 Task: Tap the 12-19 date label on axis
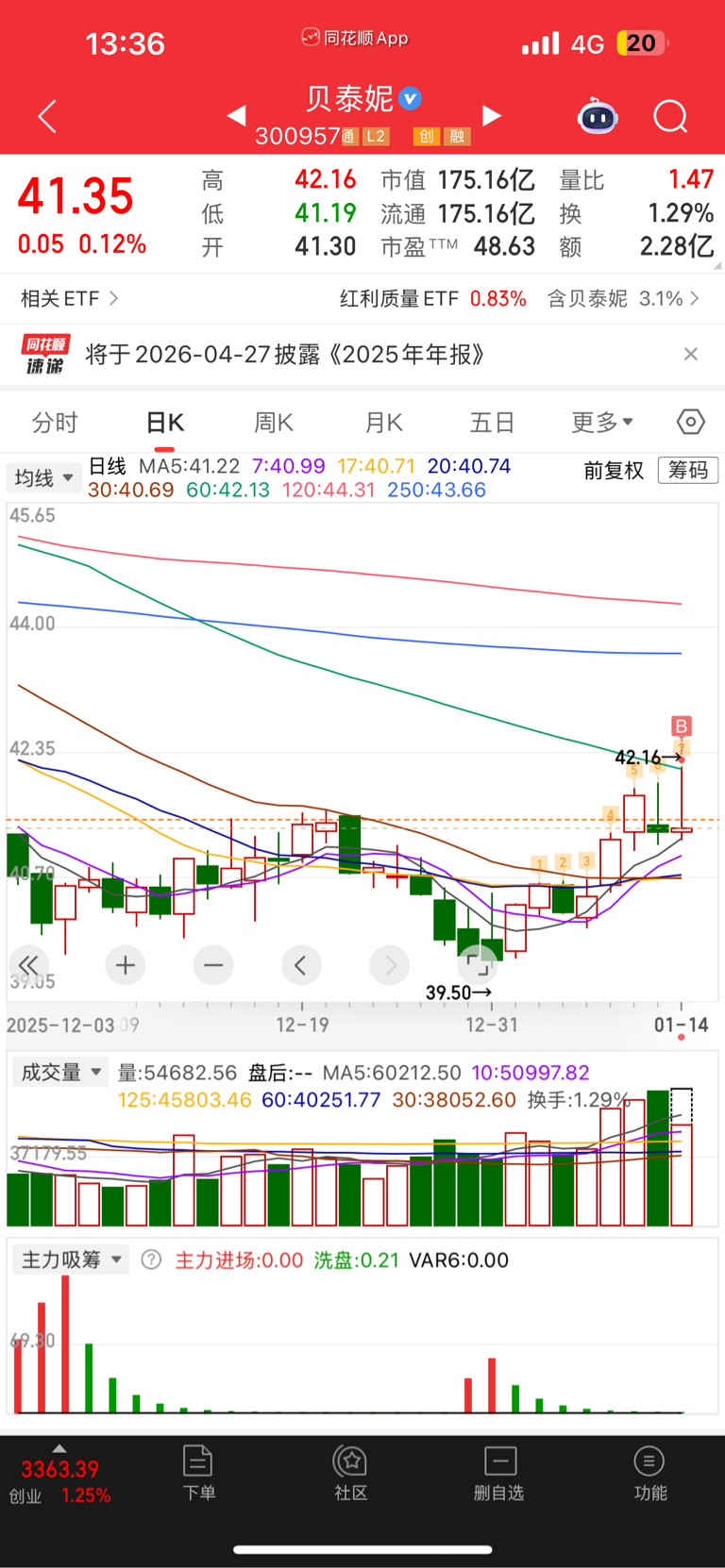click(x=302, y=1025)
